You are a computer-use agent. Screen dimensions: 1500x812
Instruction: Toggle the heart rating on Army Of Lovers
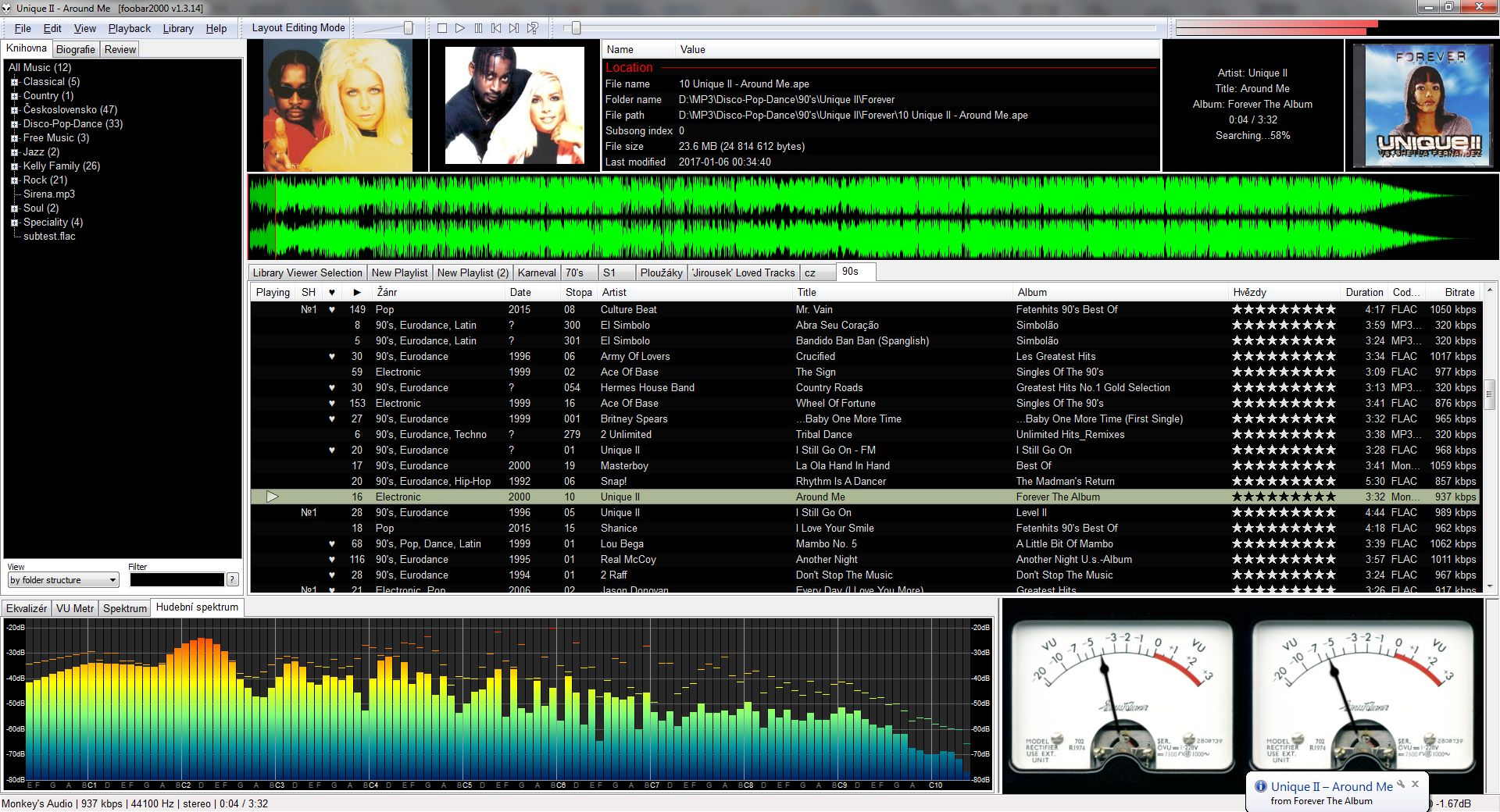pyautogui.click(x=331, y=357)
